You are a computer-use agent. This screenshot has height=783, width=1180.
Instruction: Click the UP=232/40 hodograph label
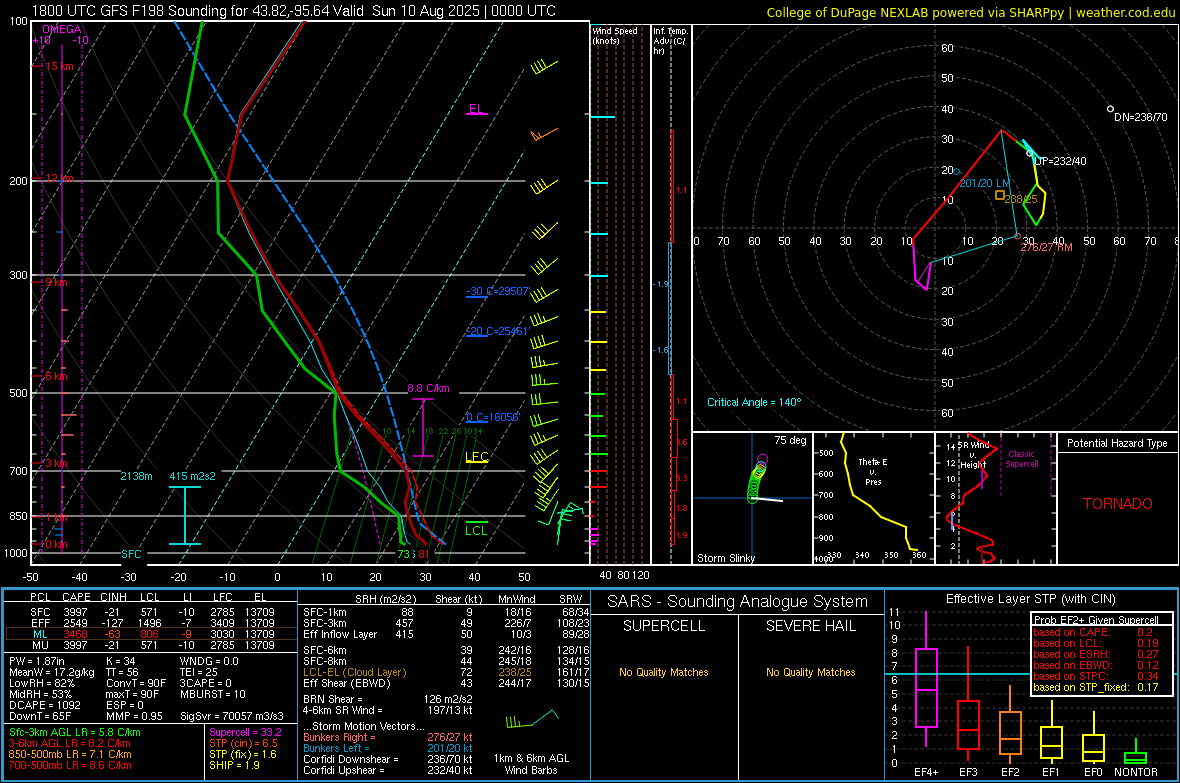point(1060,161)
